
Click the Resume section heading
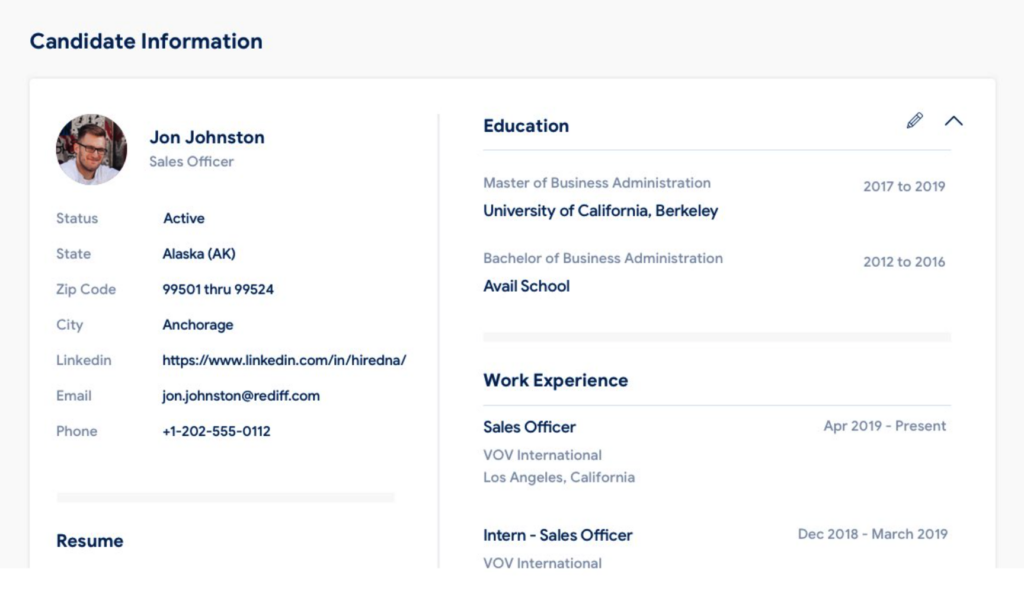click(89, 541)
